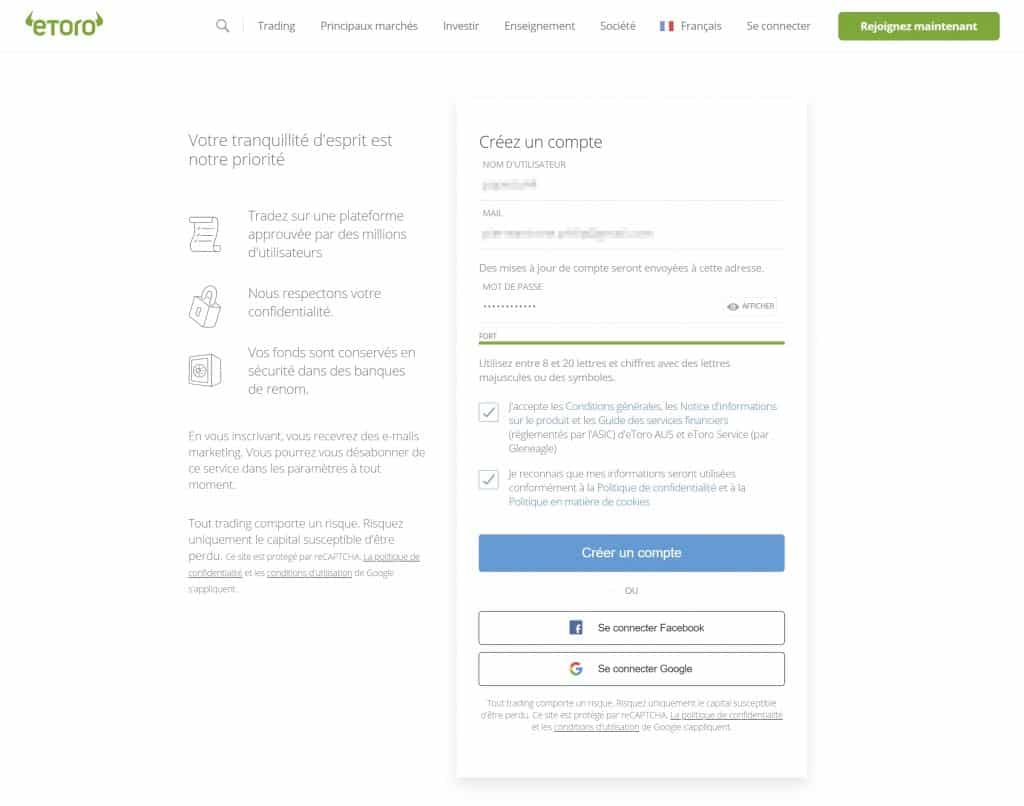Click the bank safe icon beside funds text
The height and width of the screenshot is (806, 1024).
coord(205,371)
